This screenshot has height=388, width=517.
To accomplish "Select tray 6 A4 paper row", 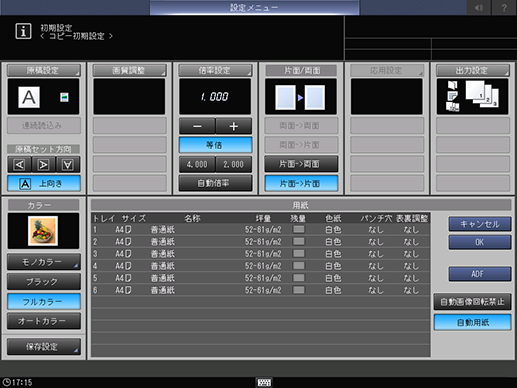I will [x=261, y=290].
